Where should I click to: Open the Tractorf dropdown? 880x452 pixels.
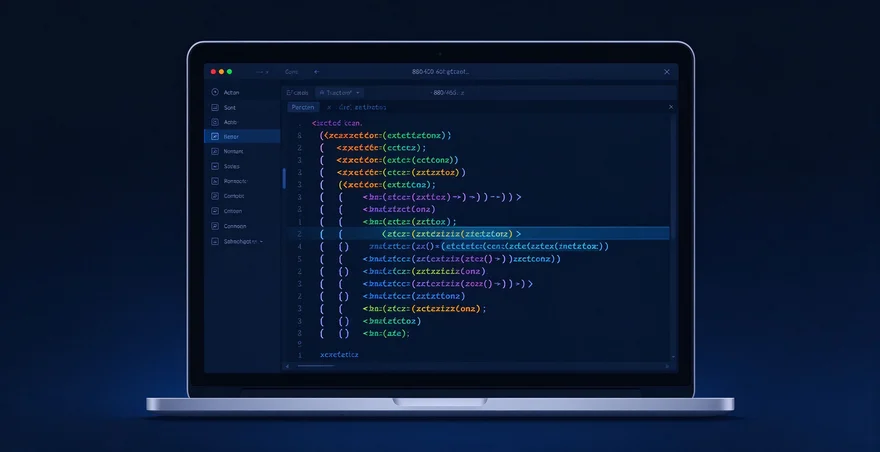coord(340,93)
